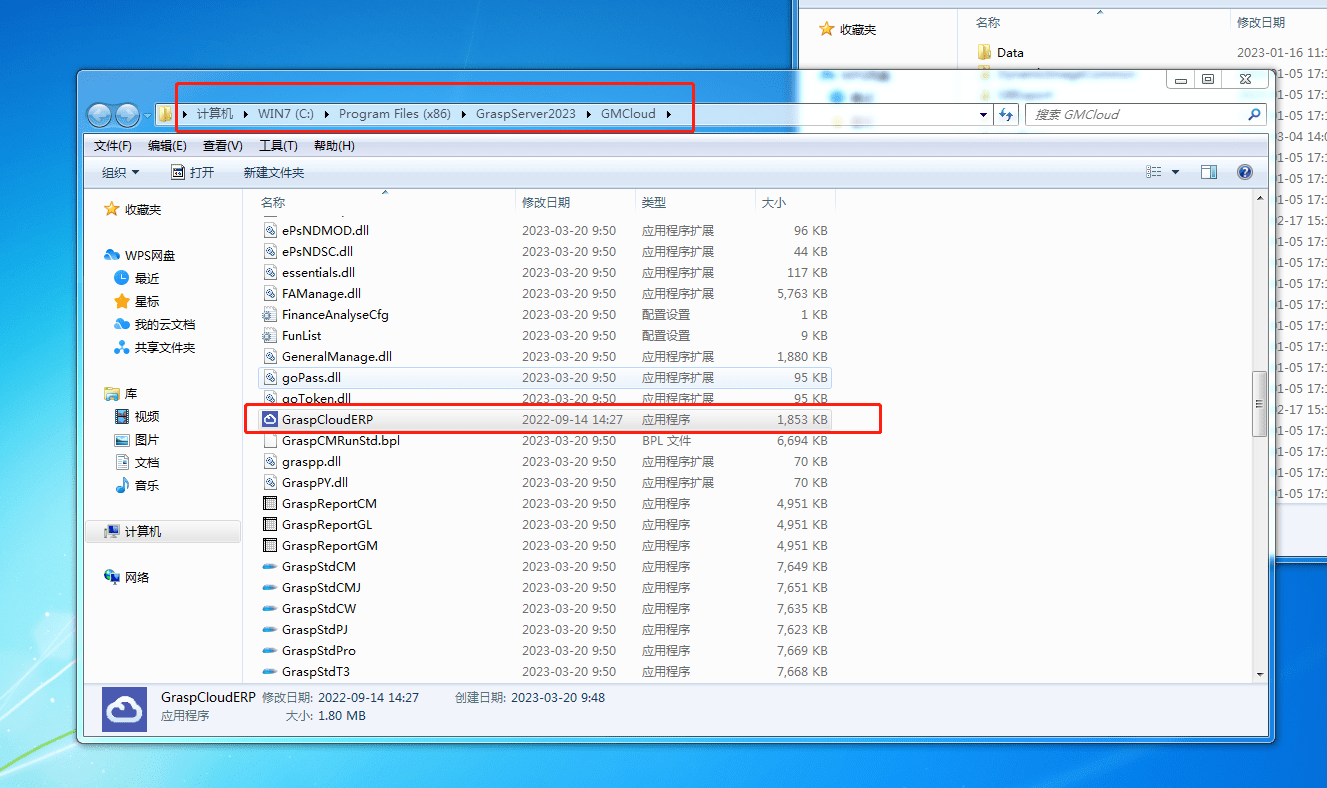The width and height of the screenshot is (1327, 788).
Task: Click the 打开 toolbar button
Action: click(193, 172)
